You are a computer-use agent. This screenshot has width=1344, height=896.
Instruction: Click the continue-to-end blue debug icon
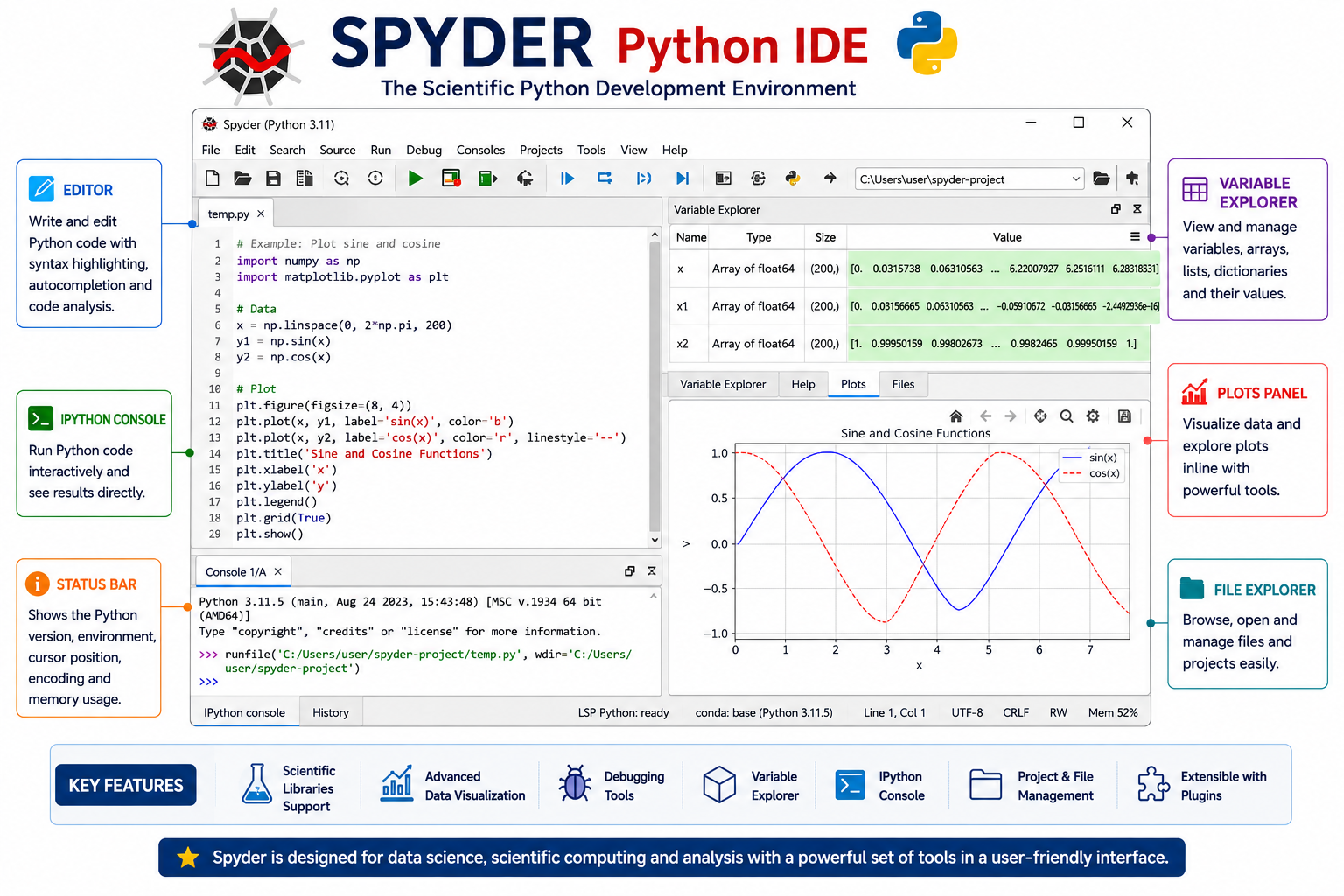(682, 178)
